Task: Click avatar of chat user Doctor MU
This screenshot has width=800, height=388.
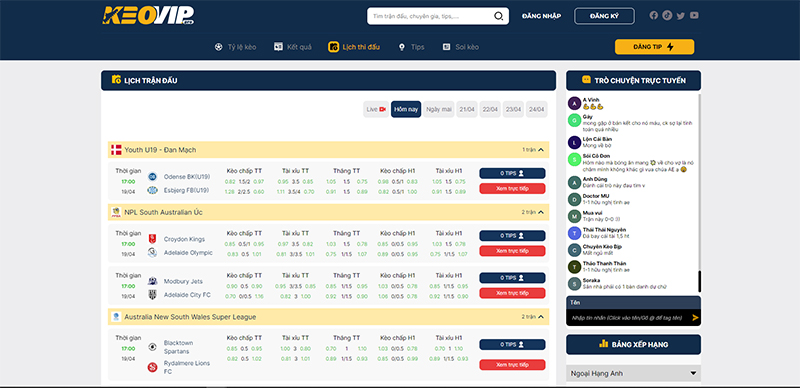Action: click(x=574, y=199)
